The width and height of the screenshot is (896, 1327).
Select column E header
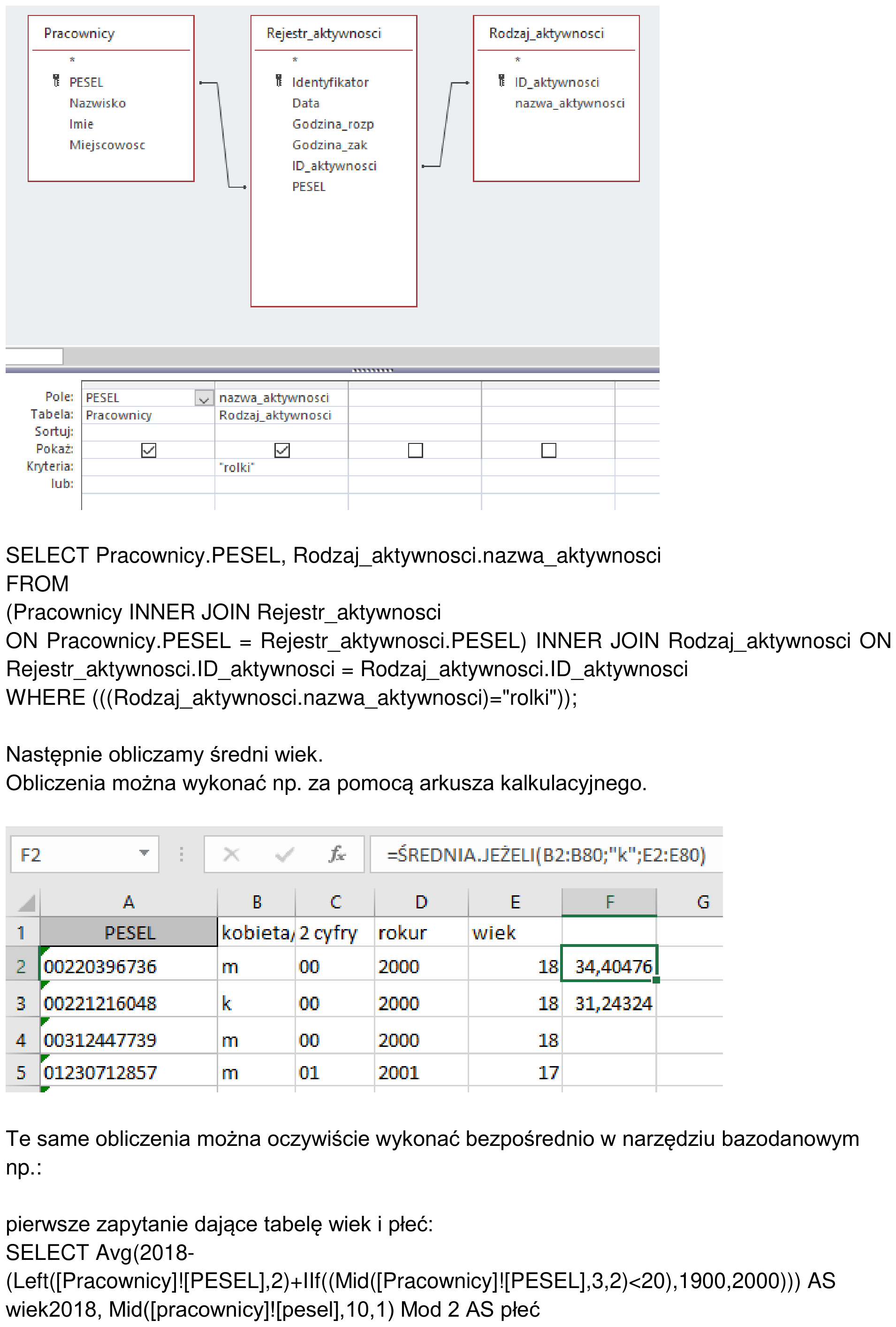click(515, 902)
